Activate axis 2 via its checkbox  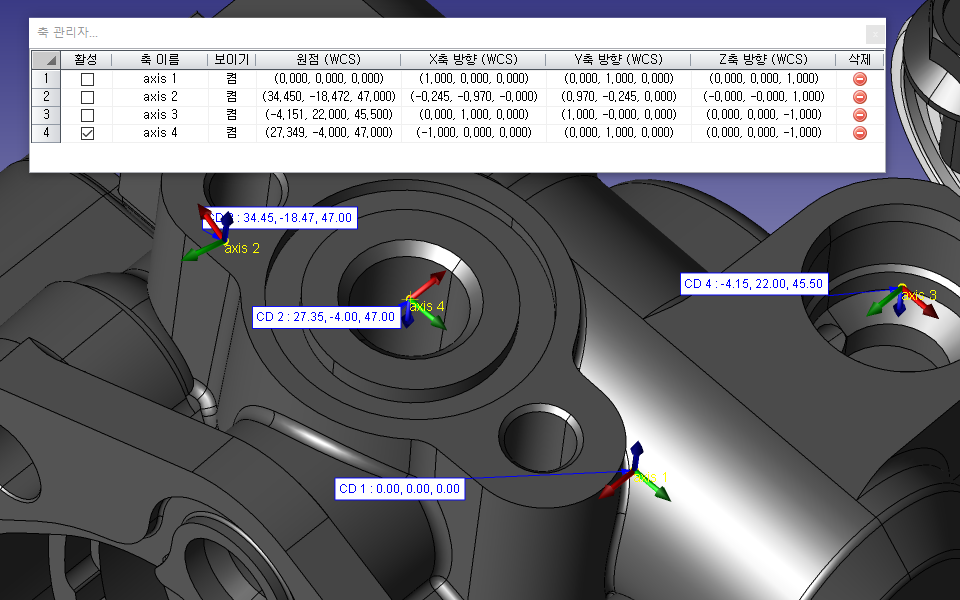click(87, 97)
